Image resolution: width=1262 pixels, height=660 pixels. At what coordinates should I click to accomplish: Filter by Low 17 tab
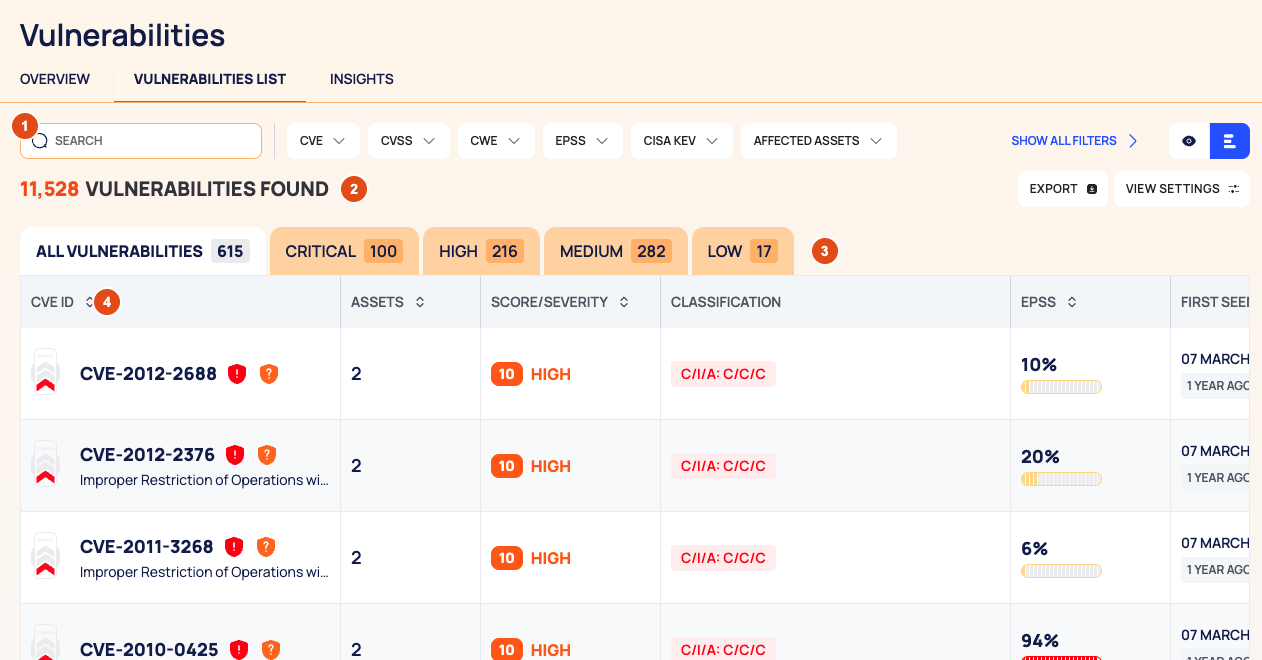click(x=742, y=252)
